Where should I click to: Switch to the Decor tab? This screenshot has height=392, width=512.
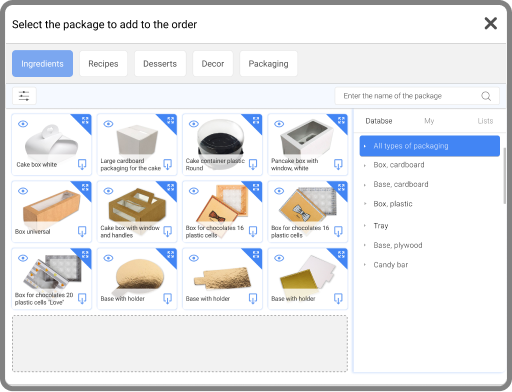tap(213, 64)
